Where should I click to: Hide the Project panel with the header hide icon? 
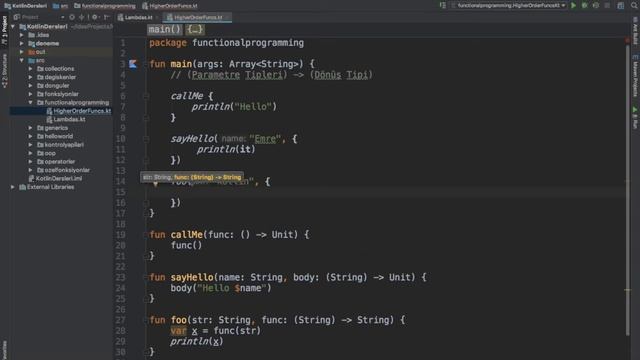click(107, 17)
